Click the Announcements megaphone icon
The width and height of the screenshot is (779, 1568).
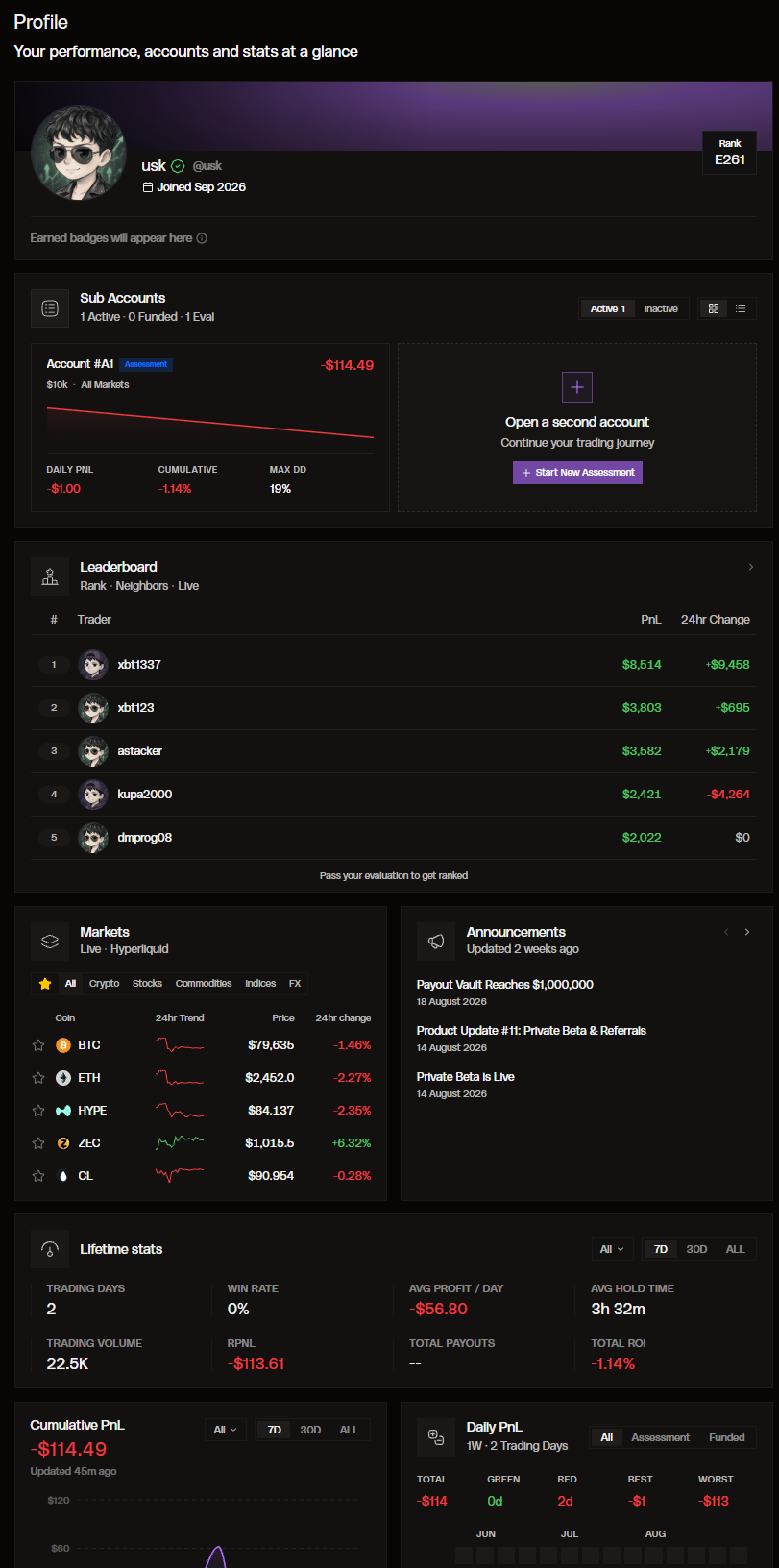pyautogui.click(x=436, y=942)
